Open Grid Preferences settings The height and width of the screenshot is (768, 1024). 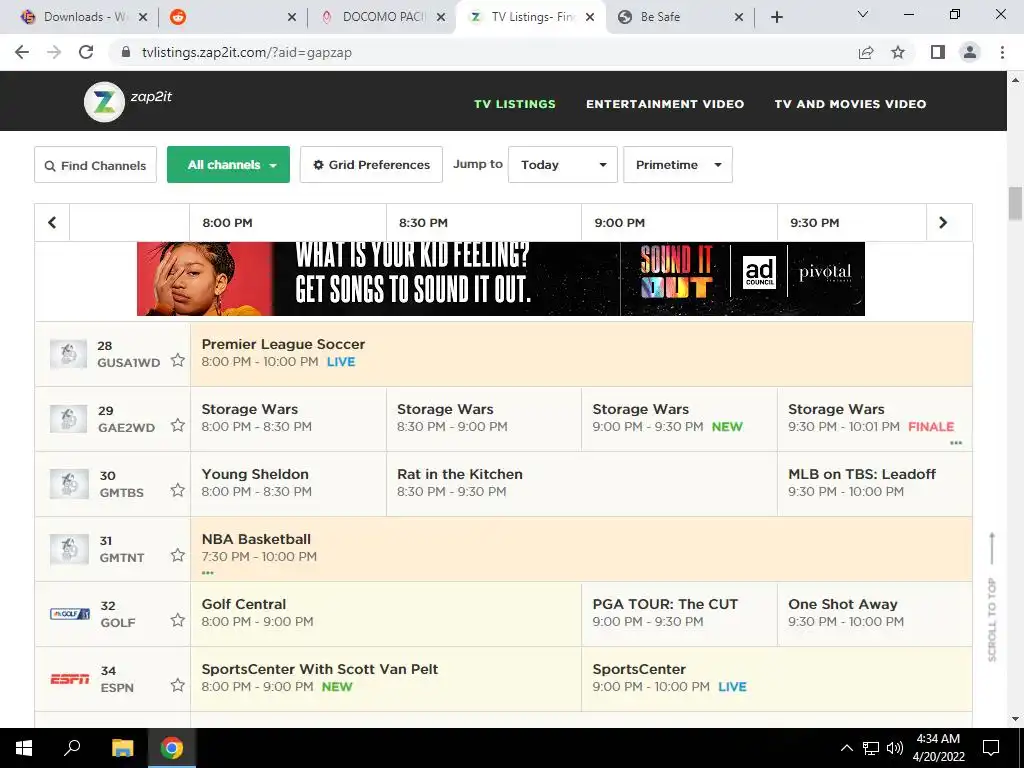(372, 165)
